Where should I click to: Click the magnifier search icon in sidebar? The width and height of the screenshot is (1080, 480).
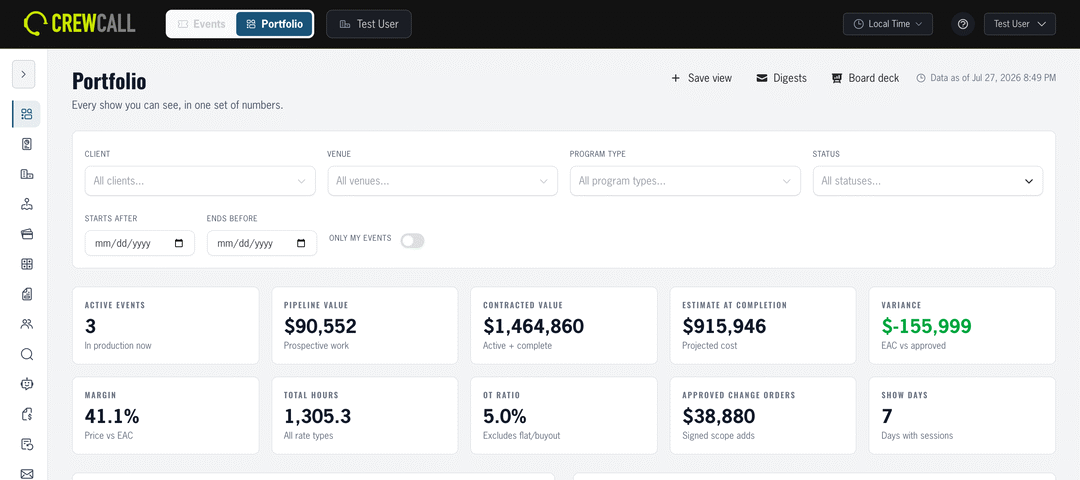[27, 354]
